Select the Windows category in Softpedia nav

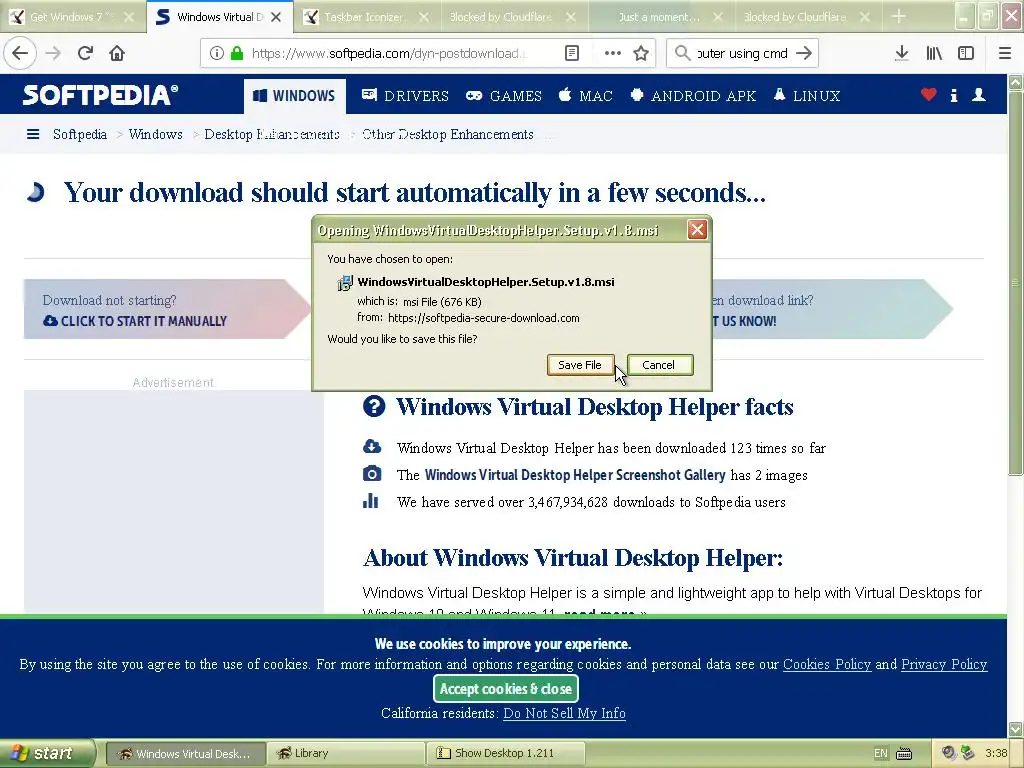click(295, 96)
